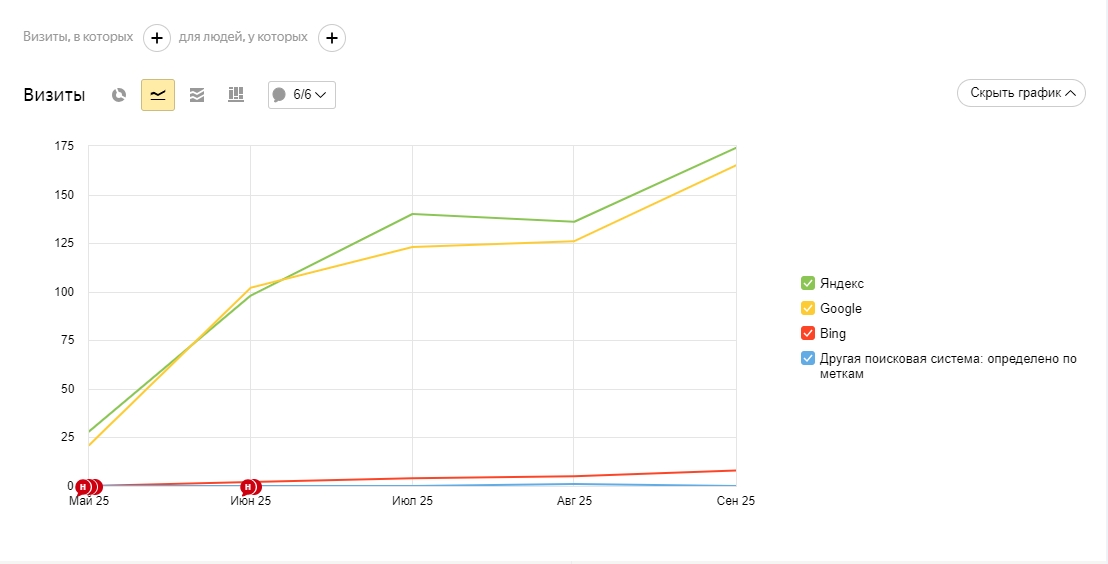The height and width of the screenshot is (564, 1108).
Task: Uncheck the Bing series checkbox
Action: click(x=808, y=333)
